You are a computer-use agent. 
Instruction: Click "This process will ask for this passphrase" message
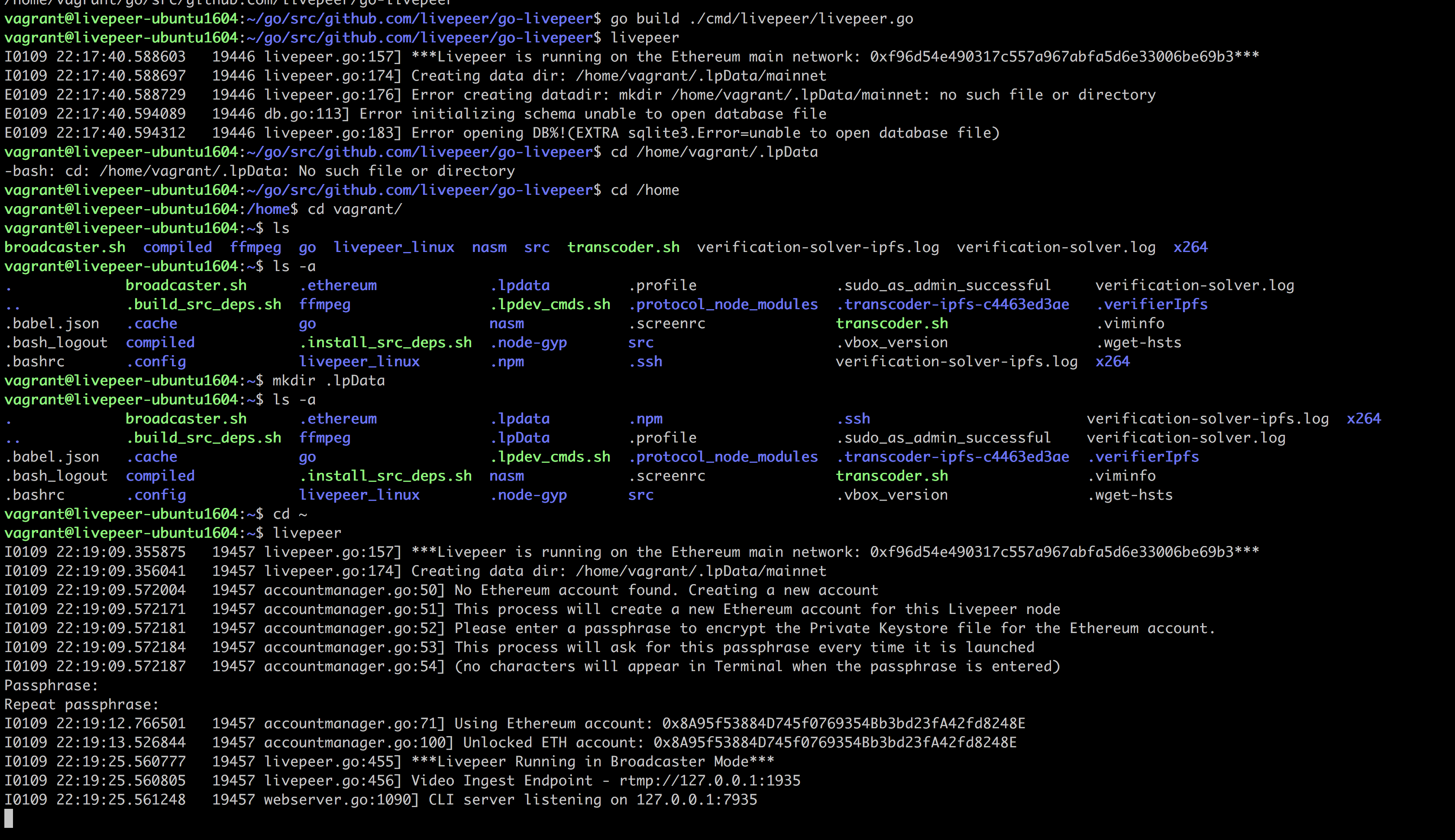click(744, 647)
